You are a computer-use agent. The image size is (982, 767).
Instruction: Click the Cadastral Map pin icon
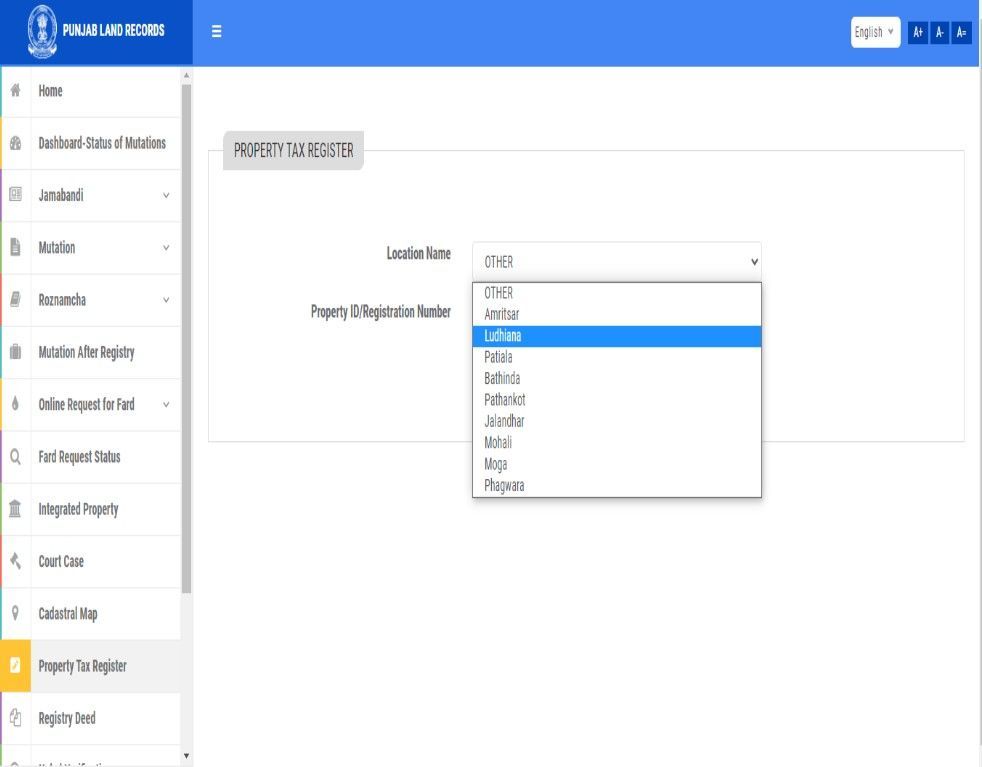click(x=16, y=613)
